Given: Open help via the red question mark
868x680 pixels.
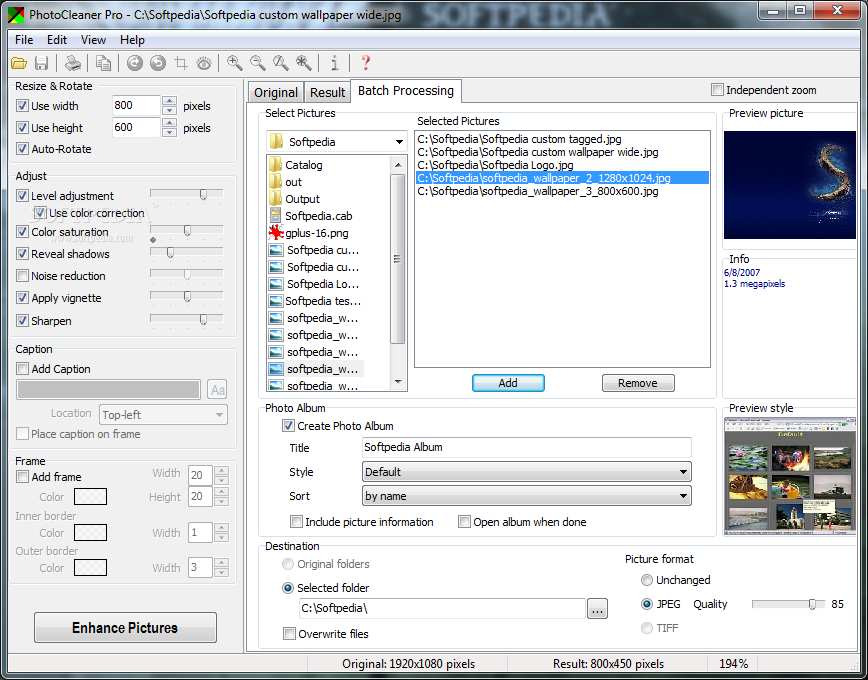Looking at the screenshot, I should 365,63.
